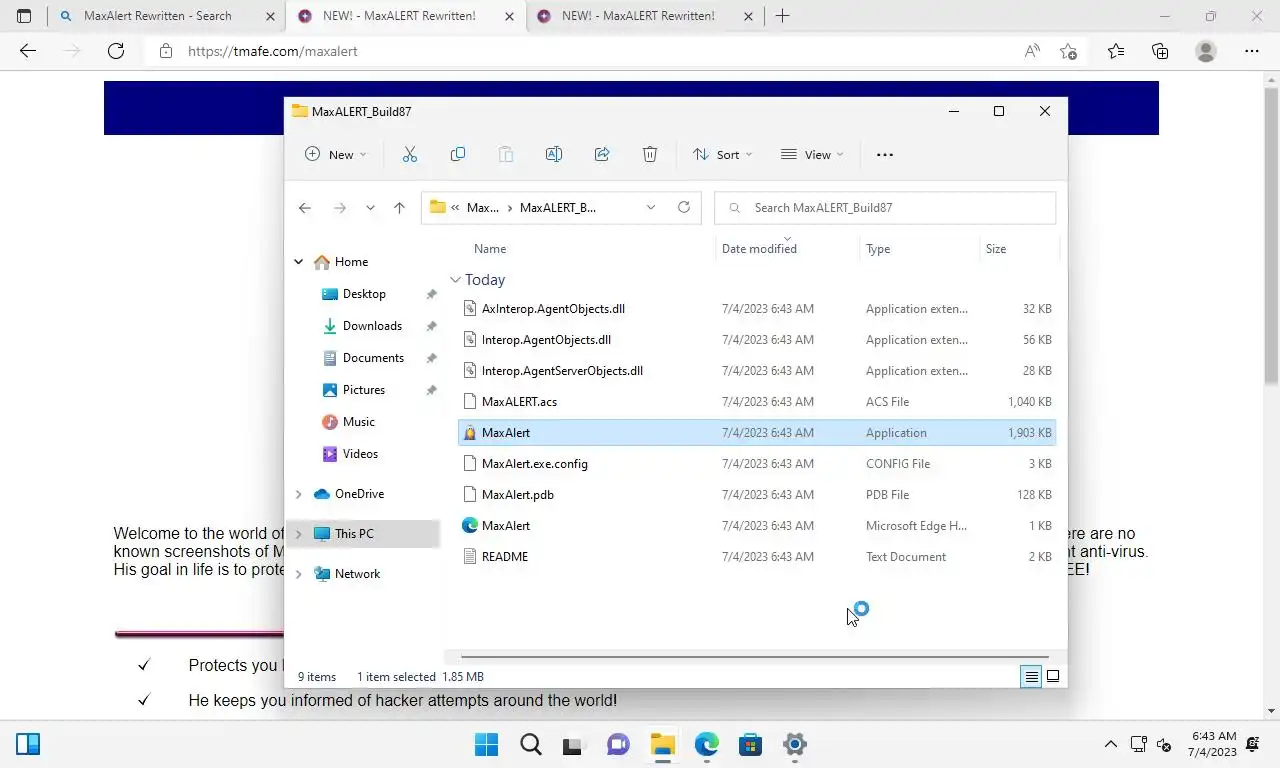1280x768 pixels.
Task: Go forward in File Explorer navigation
Action: coord(340,208)
